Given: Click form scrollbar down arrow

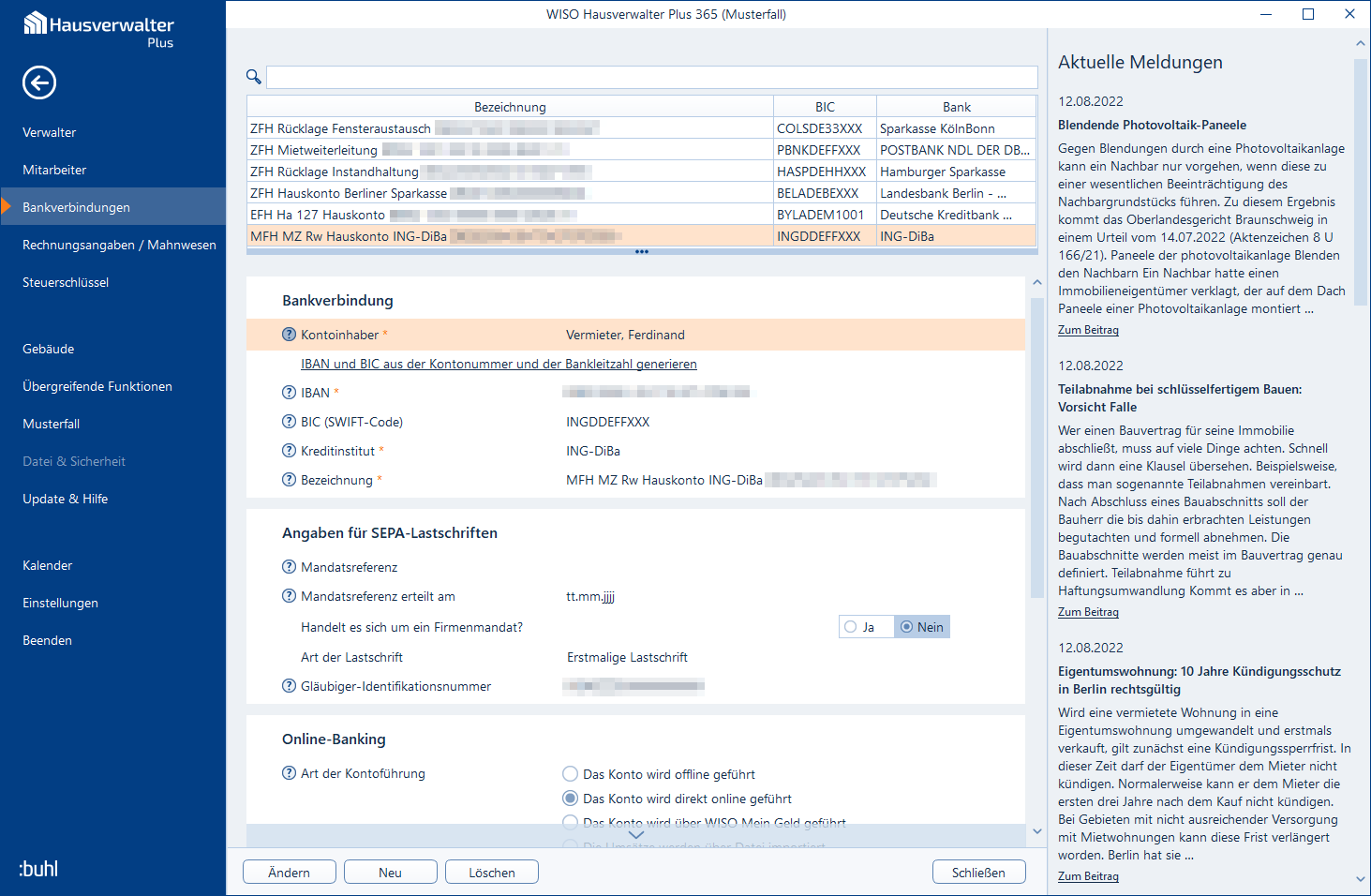Looking at the screenshot, I should (x=1036, y=831).
